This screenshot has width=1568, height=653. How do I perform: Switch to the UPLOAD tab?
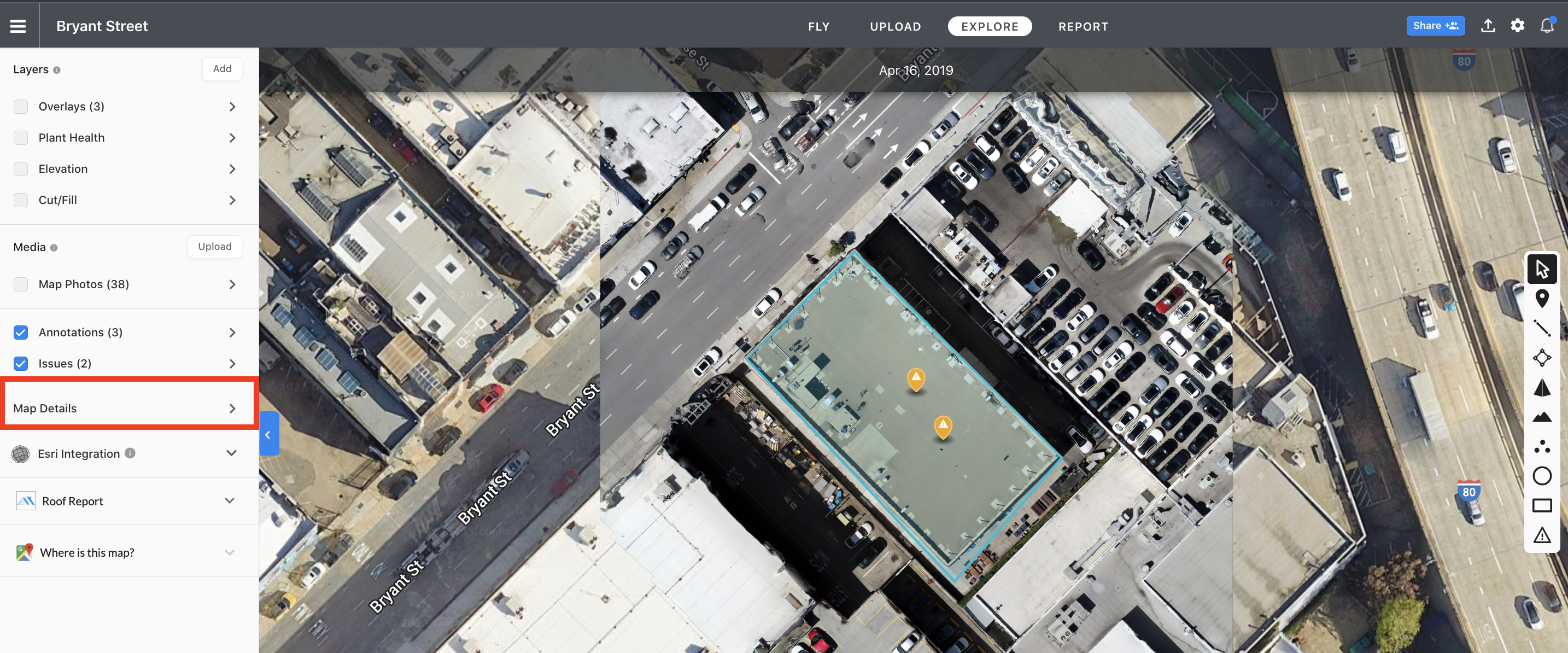(x=896, y=26)
